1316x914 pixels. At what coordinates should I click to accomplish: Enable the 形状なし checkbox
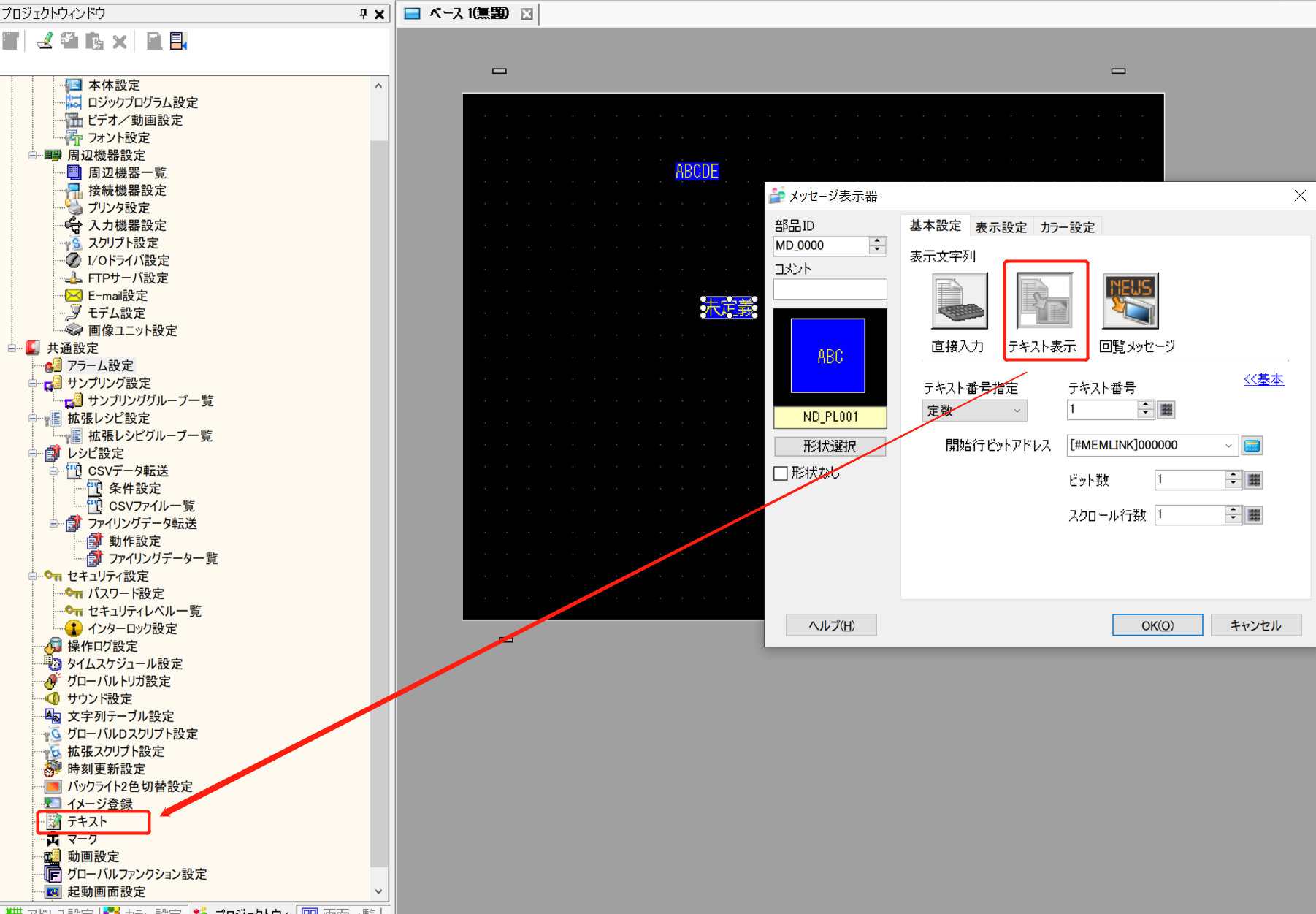point(781,473)
